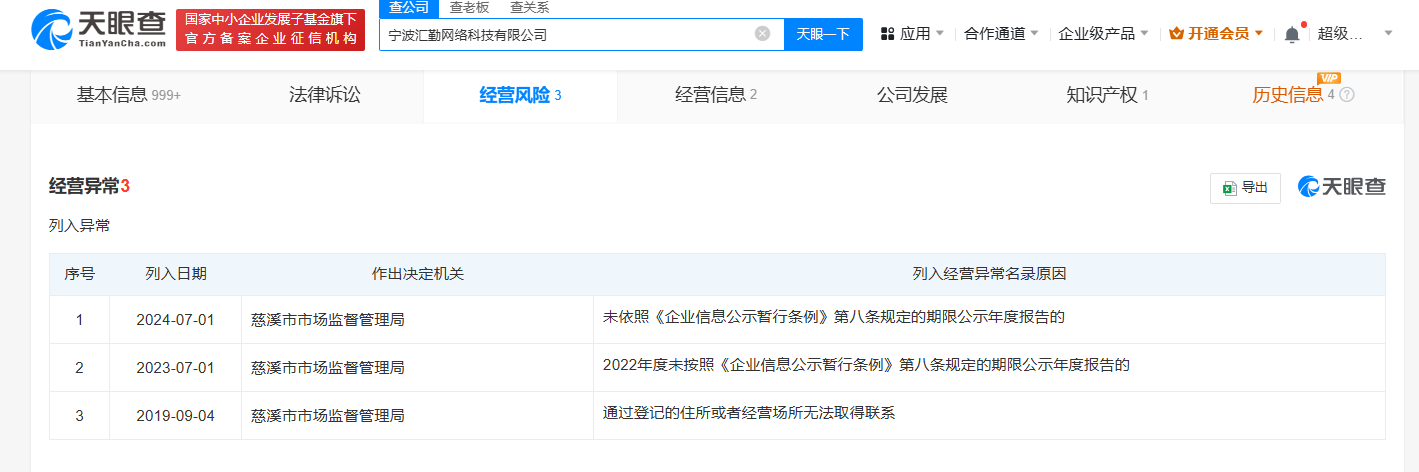Open the 开通会员 dropdown arrow
1419x472 pixels.
pos(1258,34)
